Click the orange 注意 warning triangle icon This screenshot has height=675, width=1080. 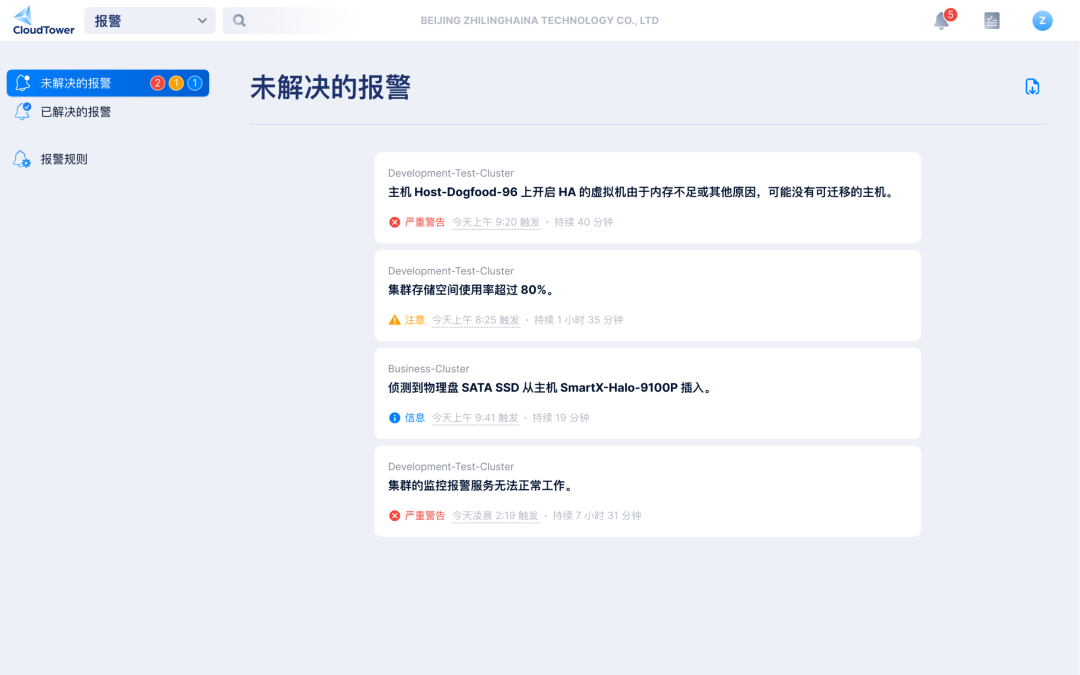pos(395,320)
